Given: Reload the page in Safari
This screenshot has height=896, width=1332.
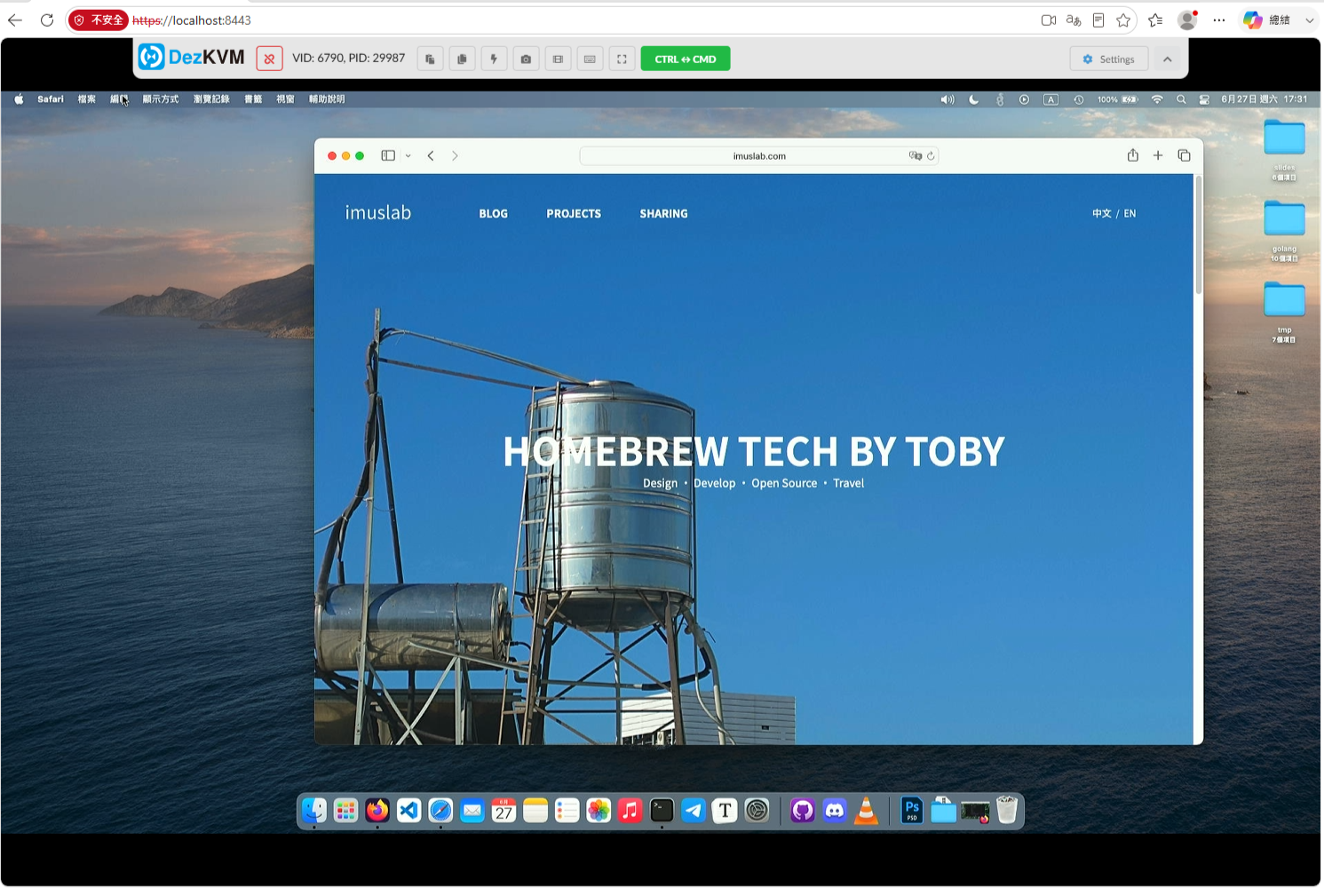Looking at the screenshot, I should pyautogui.click(x=931, y=155).
